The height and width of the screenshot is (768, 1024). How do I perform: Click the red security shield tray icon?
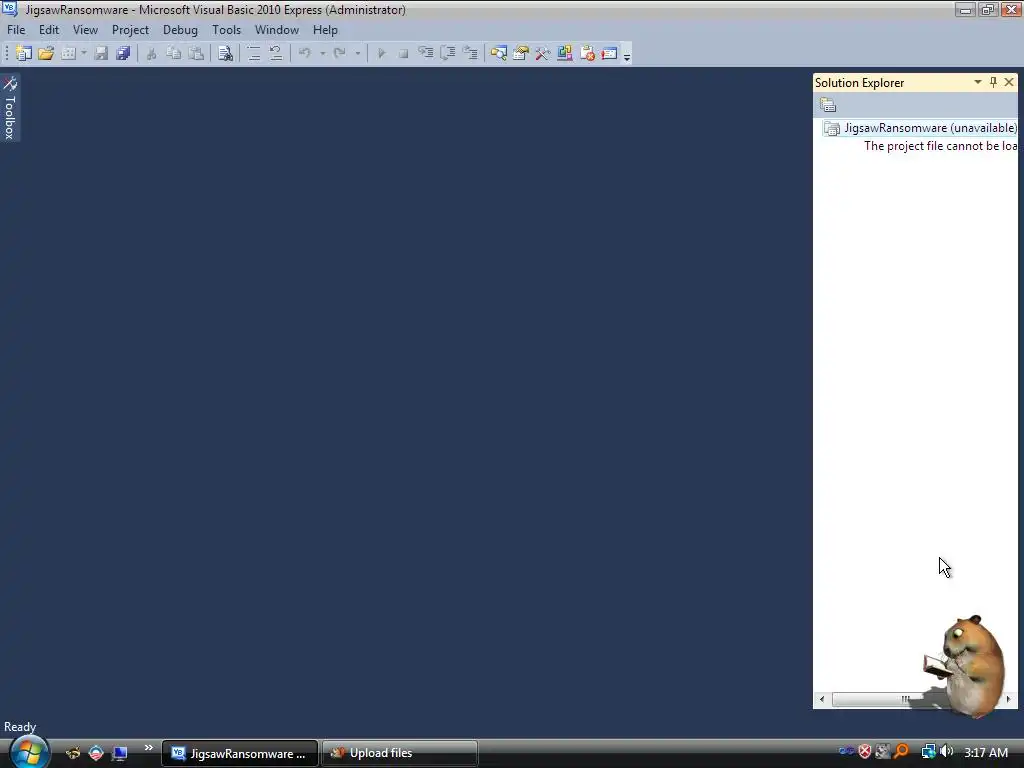click(865, 752)
